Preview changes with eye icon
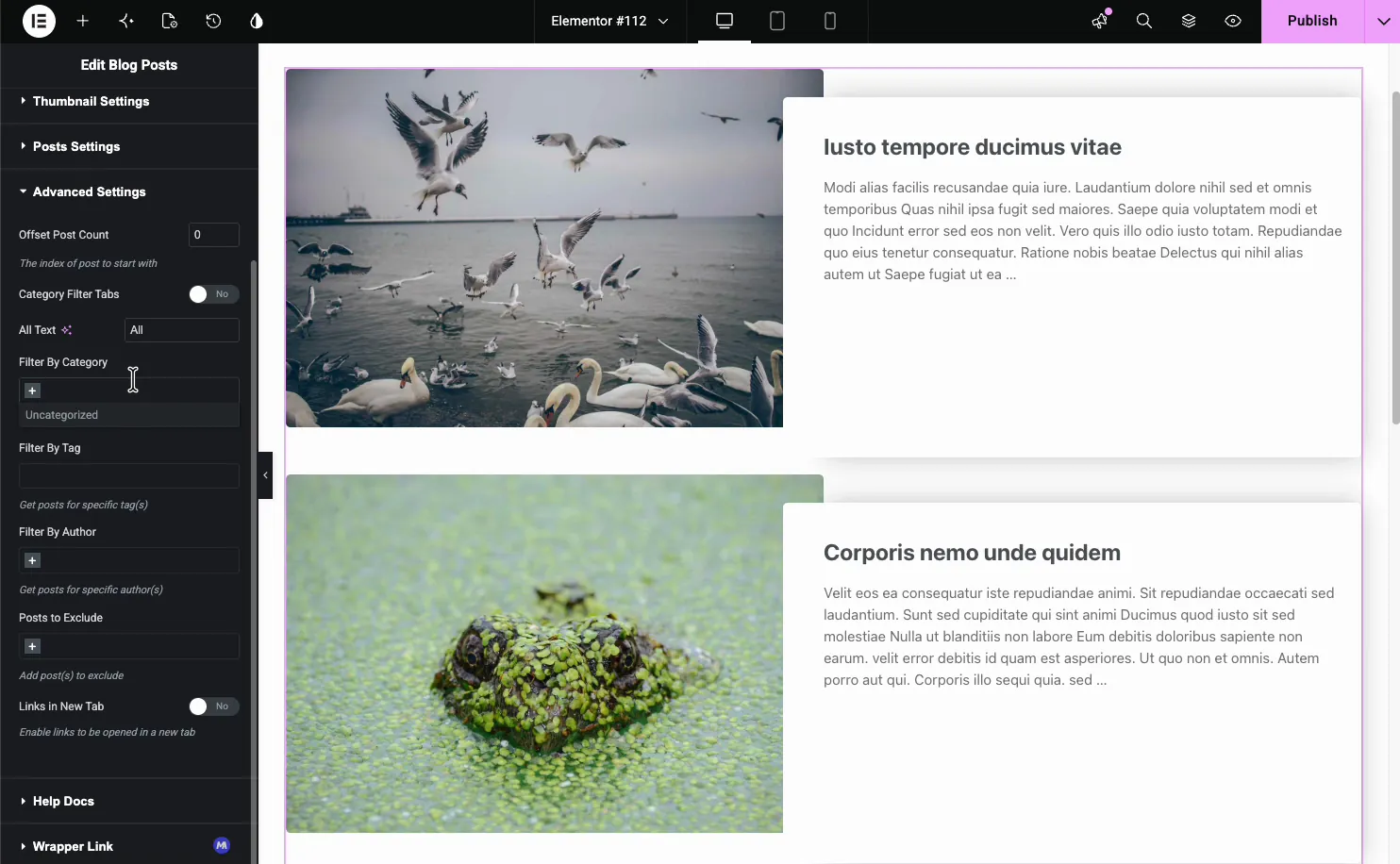This screenshot has height=864, width=1400. tap(1233, 21)
